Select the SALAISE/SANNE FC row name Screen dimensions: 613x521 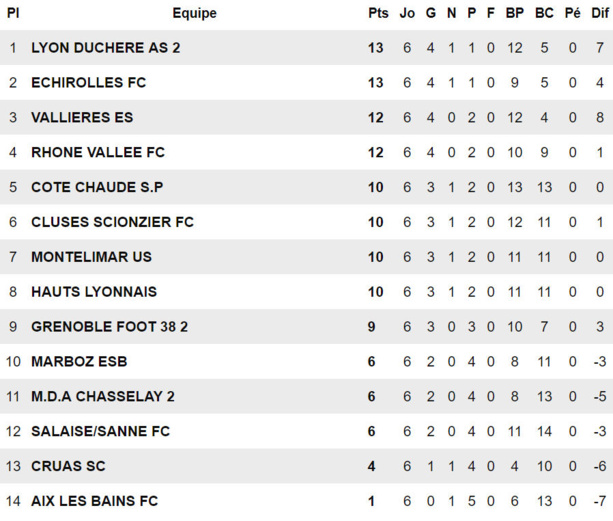[x=100, y=431]
